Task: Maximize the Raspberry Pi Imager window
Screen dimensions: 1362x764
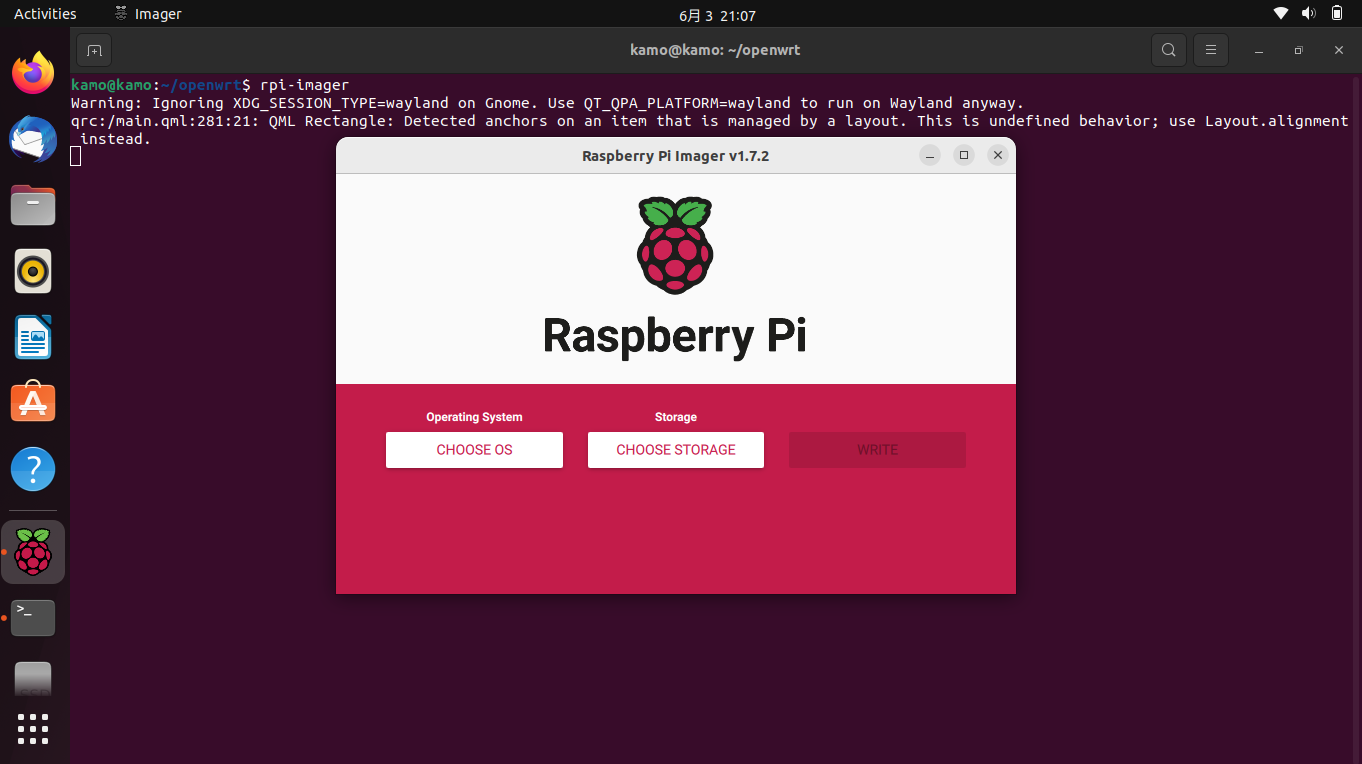Action: pyautogui.click(x=964, y=155)
